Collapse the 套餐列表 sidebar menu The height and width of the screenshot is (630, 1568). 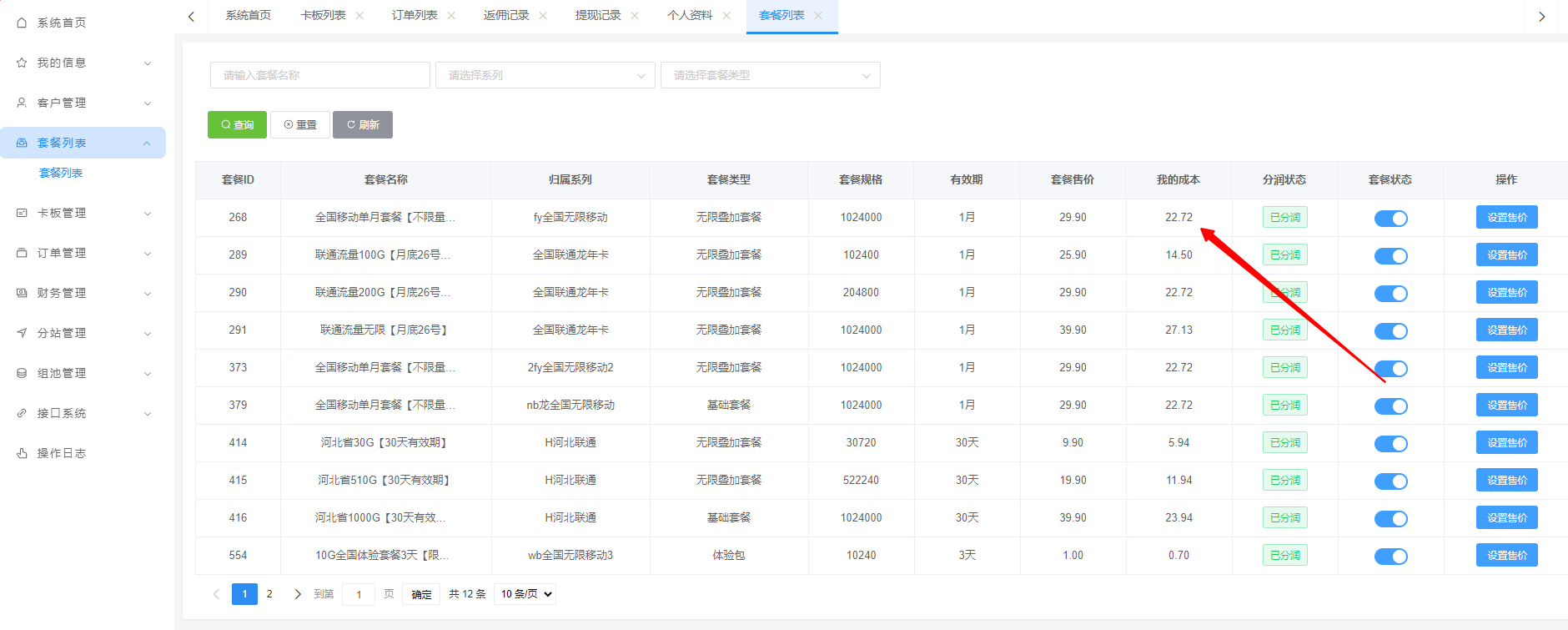(x=148, y=143)
